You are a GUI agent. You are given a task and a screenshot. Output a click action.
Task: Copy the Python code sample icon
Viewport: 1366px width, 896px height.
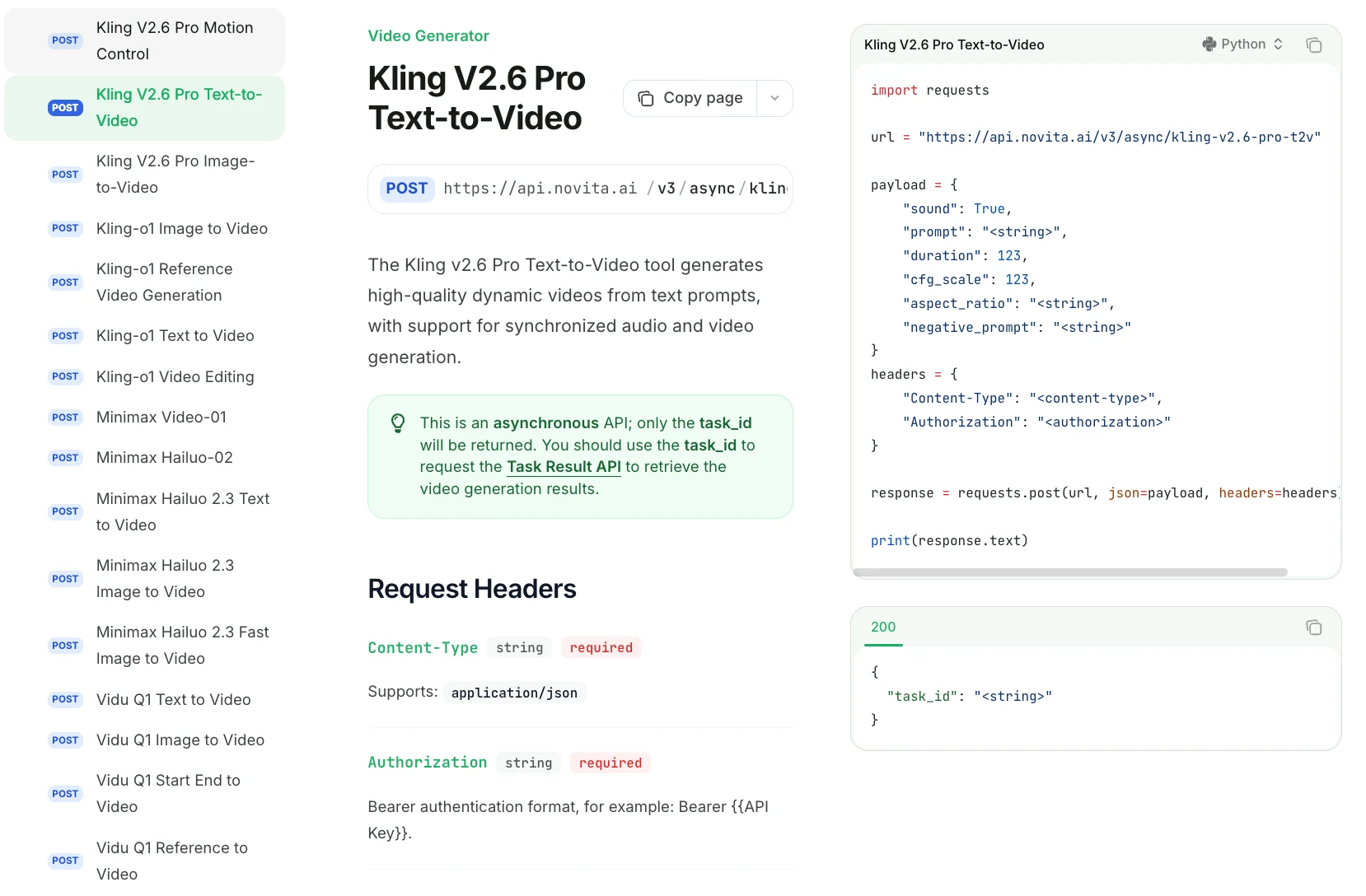1313,44
